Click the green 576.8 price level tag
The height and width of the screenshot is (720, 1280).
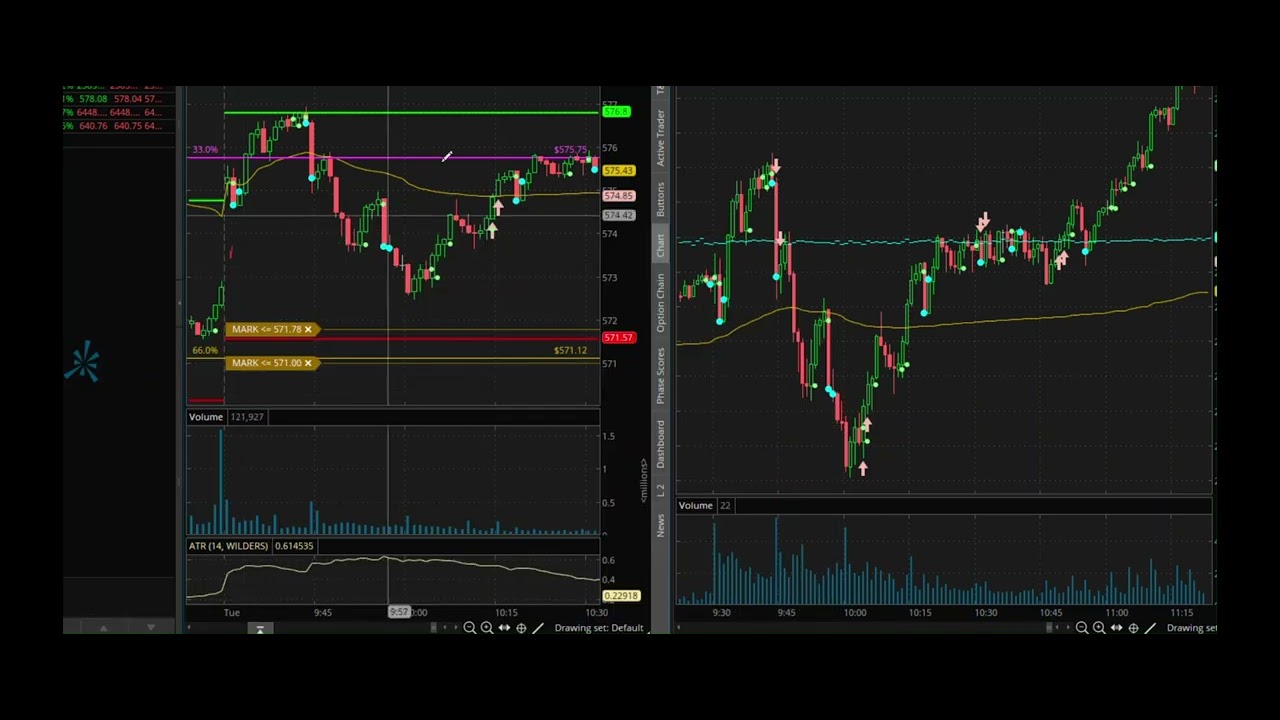(617, 112)
